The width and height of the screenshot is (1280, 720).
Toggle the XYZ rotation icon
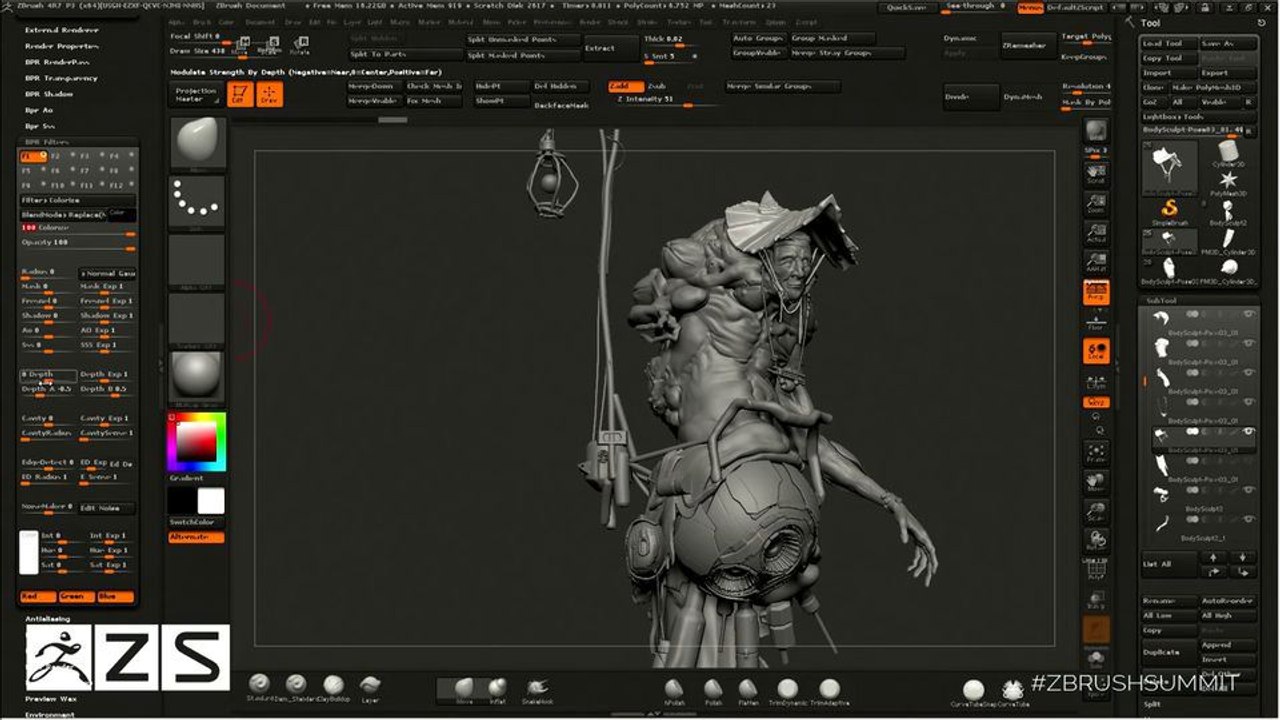pos(1097,401)
